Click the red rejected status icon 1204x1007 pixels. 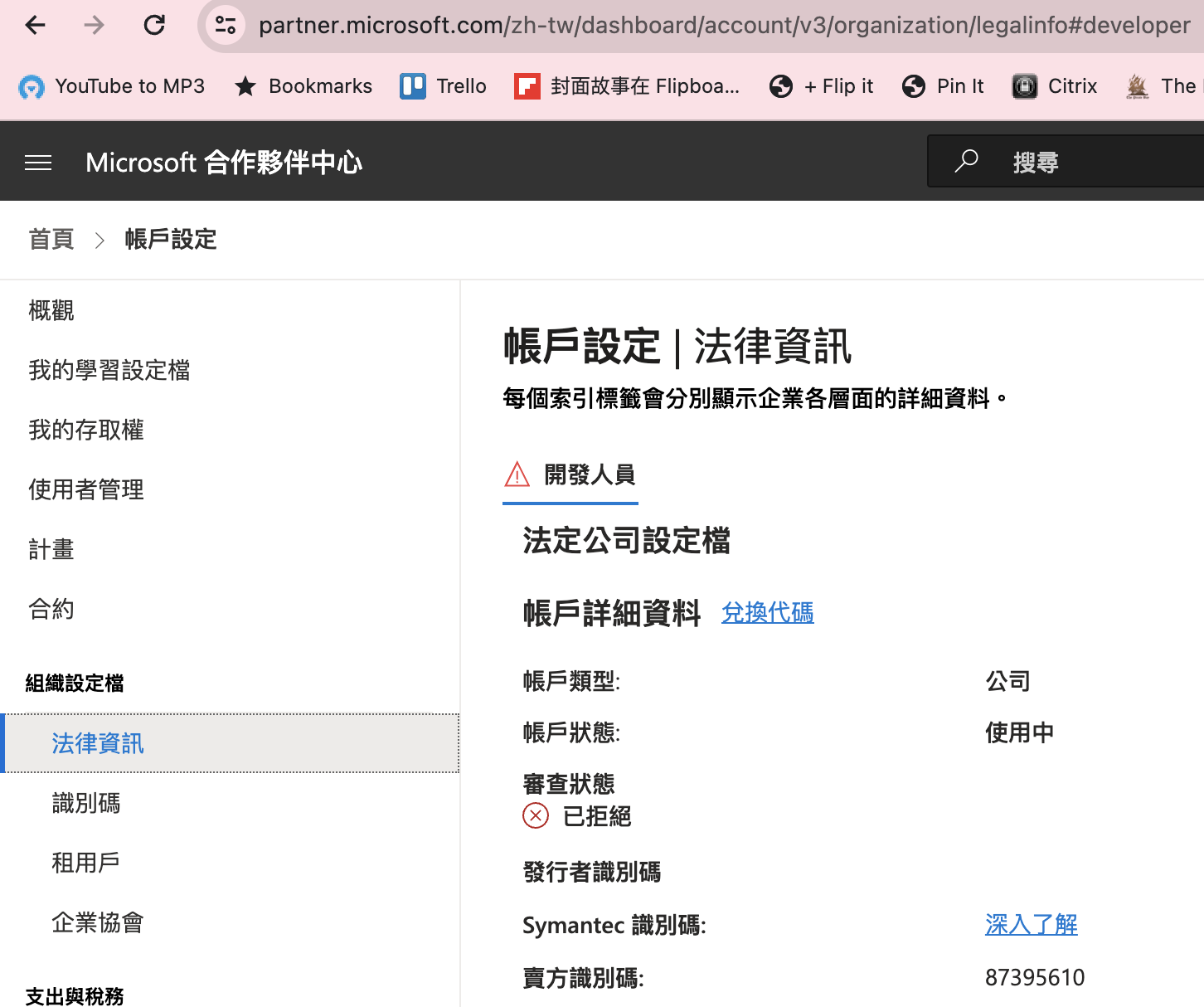click(x=536, y=816)
